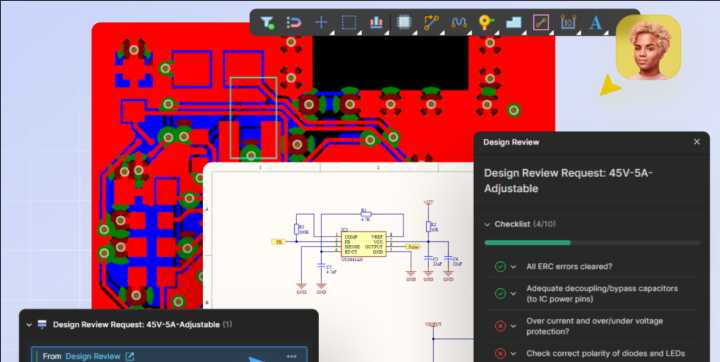The height and width of the screenshot is (362, 720).
Task: Select the dimension measurement tool
Action: tap(568, 23)
